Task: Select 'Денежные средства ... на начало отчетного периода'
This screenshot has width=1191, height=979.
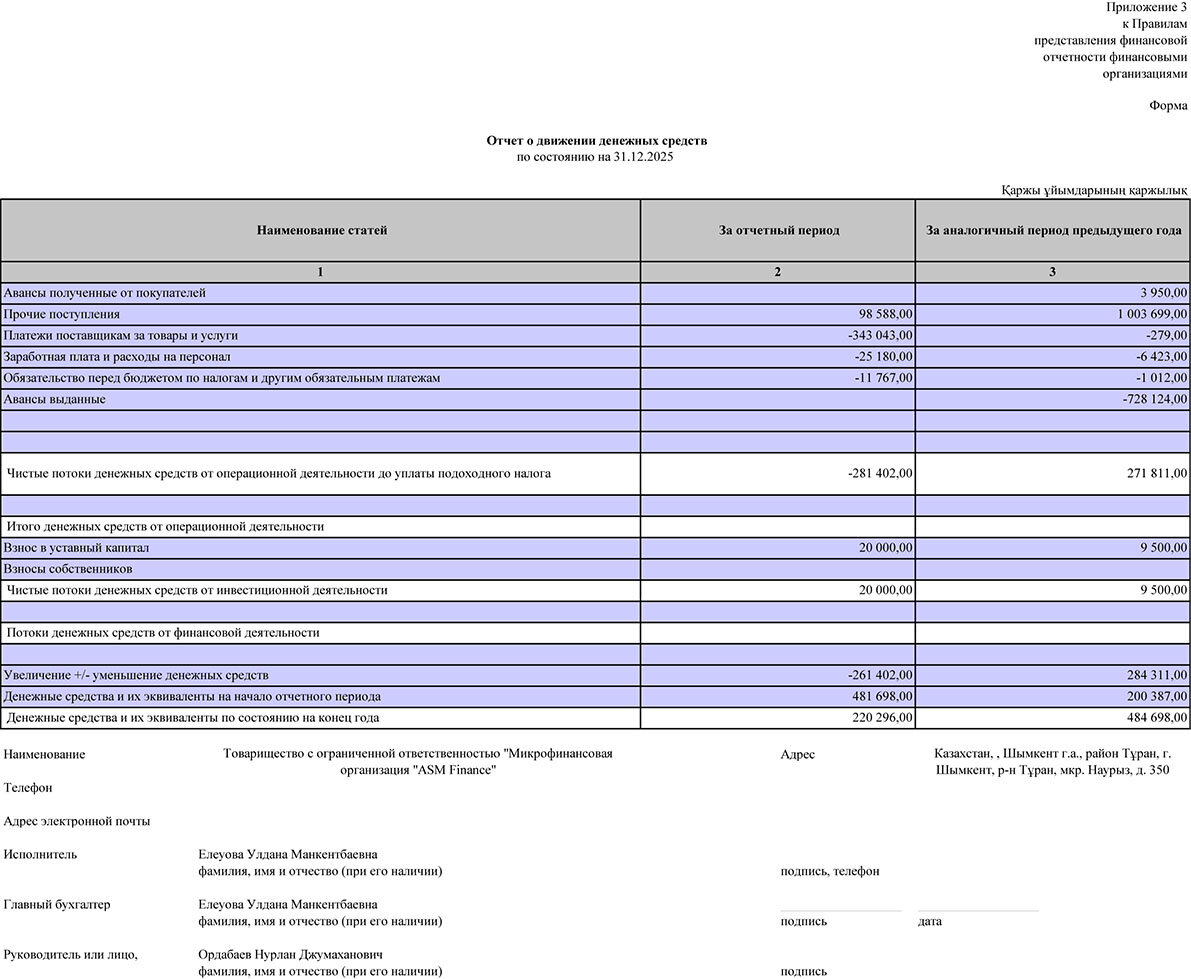Action: click(x=192, y=696)
